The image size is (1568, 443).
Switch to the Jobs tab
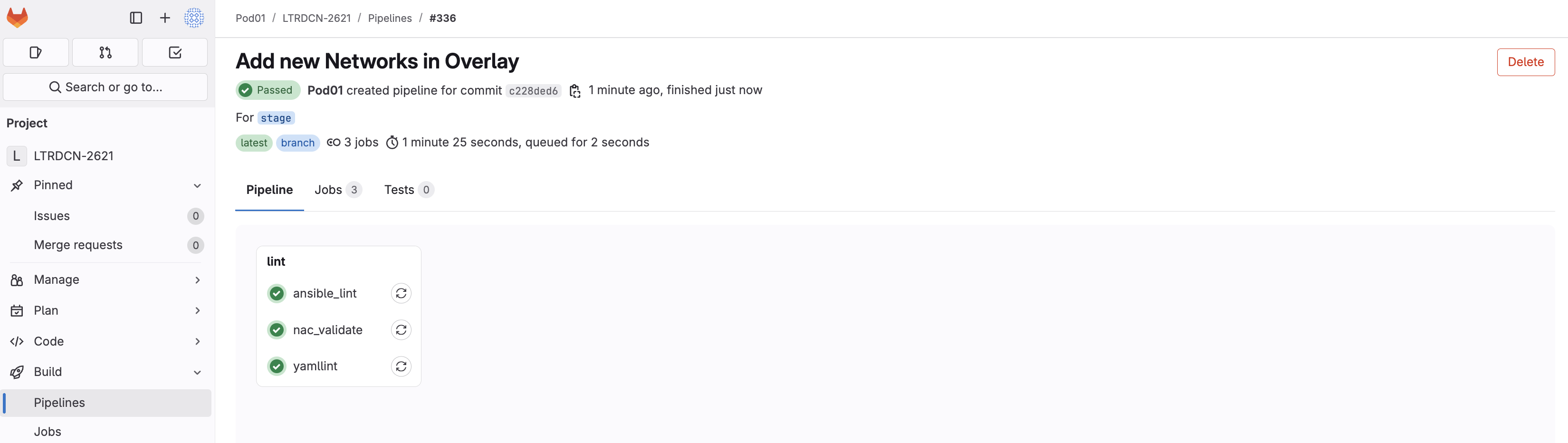[x=337, y=190]
